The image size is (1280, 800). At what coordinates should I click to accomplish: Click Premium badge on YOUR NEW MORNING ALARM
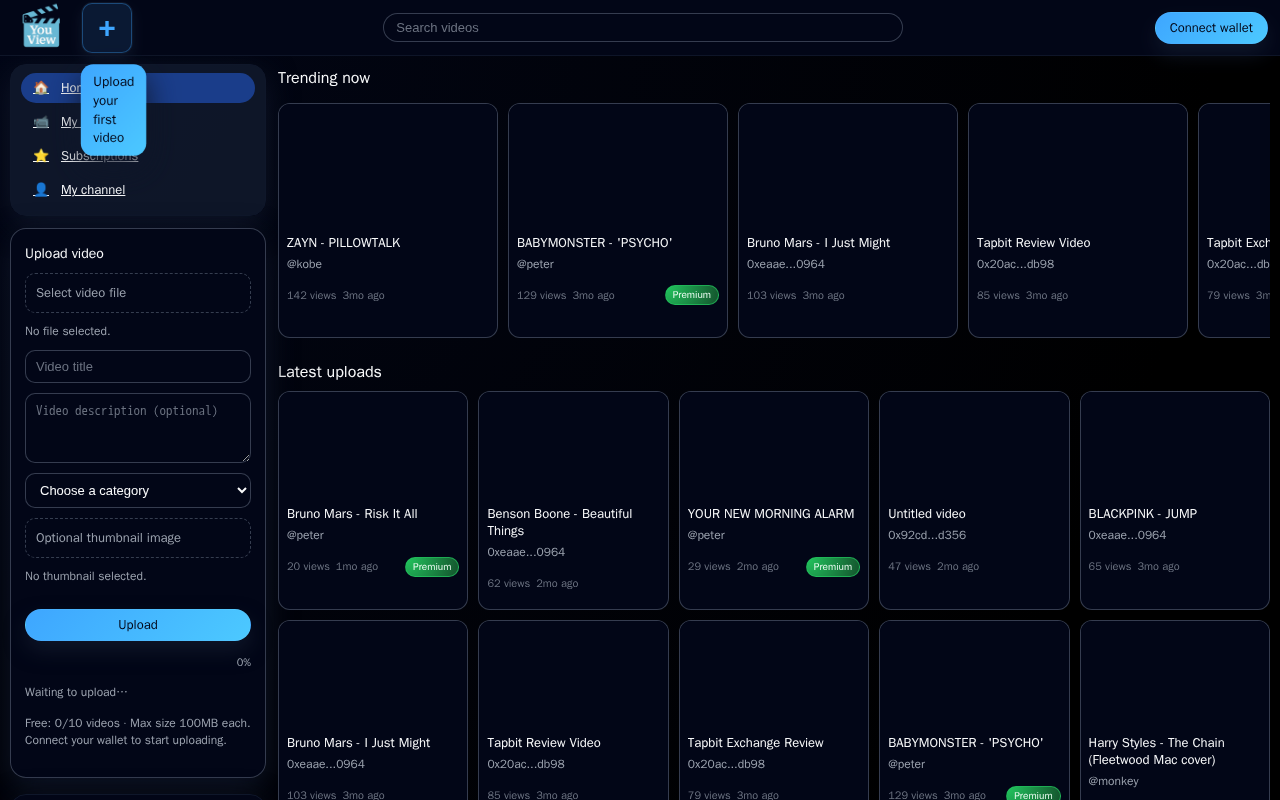click(833, 567)
